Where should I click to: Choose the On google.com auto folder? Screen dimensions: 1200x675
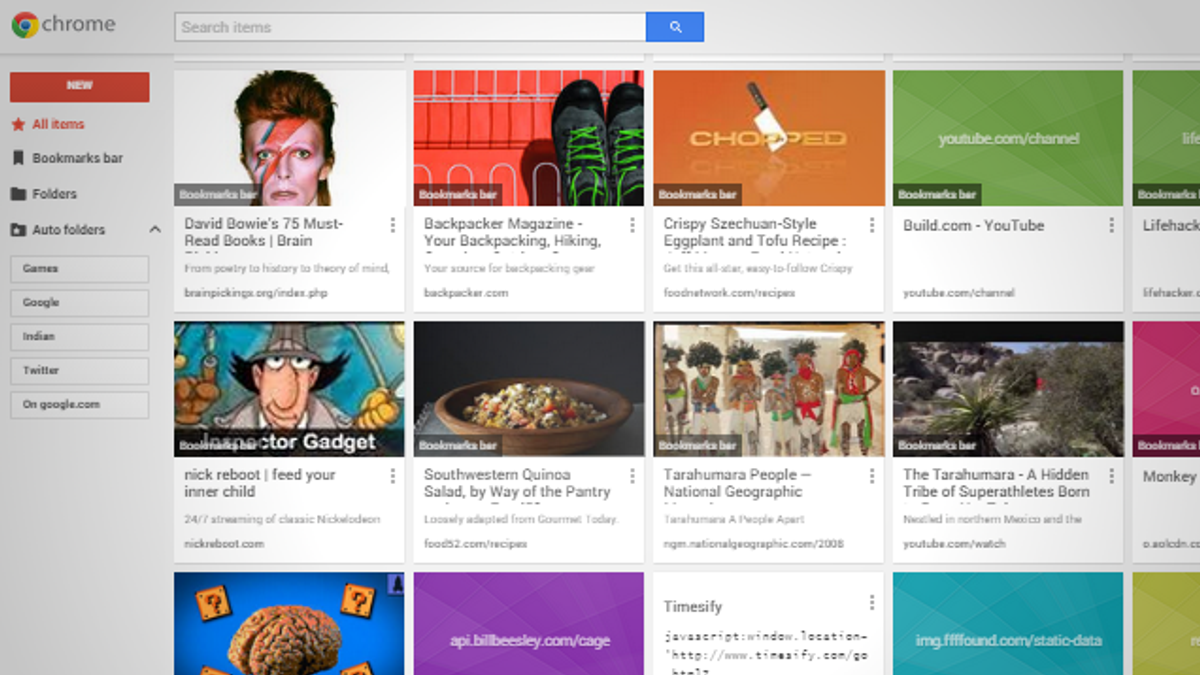coord(79,405)
